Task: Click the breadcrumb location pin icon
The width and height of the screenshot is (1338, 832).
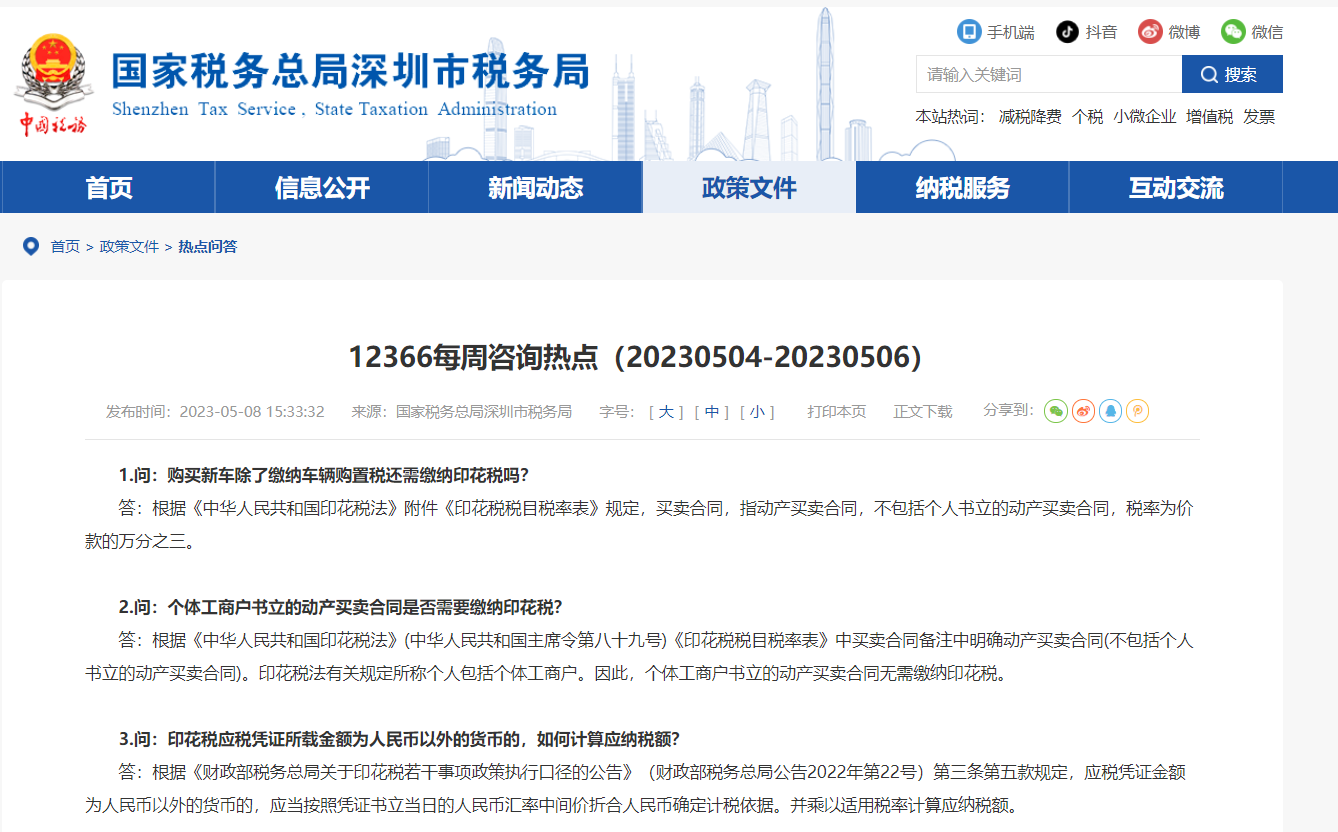Action: tap(30, 246)
